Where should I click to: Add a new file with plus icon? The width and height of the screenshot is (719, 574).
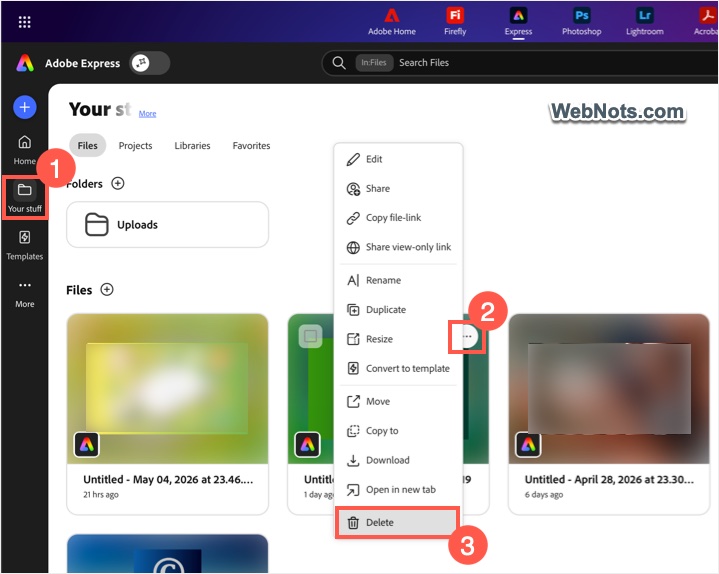pos(107,290)
